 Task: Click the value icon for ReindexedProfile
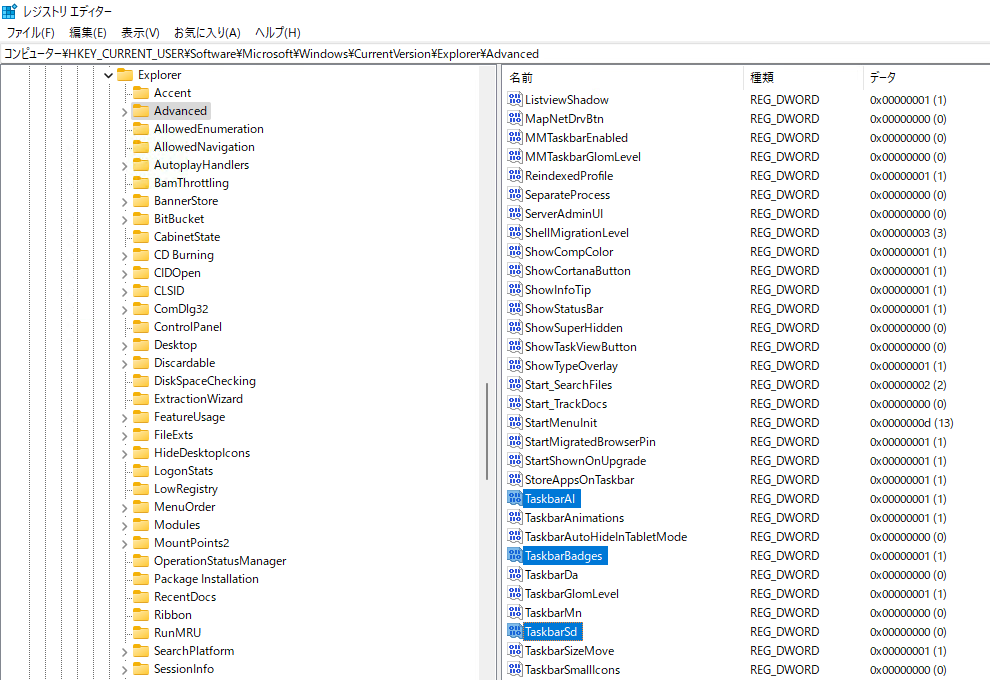[515, 175]
